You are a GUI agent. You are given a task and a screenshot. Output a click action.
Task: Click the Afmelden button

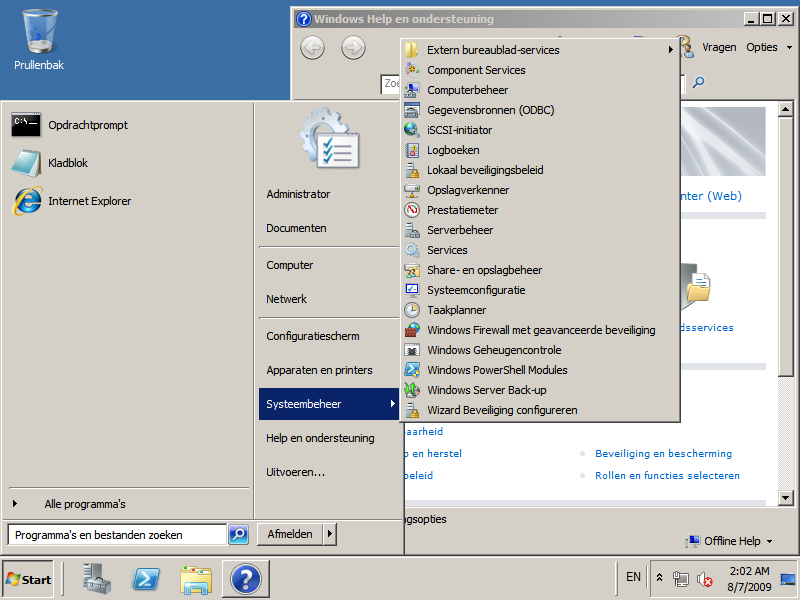point(290,534)
